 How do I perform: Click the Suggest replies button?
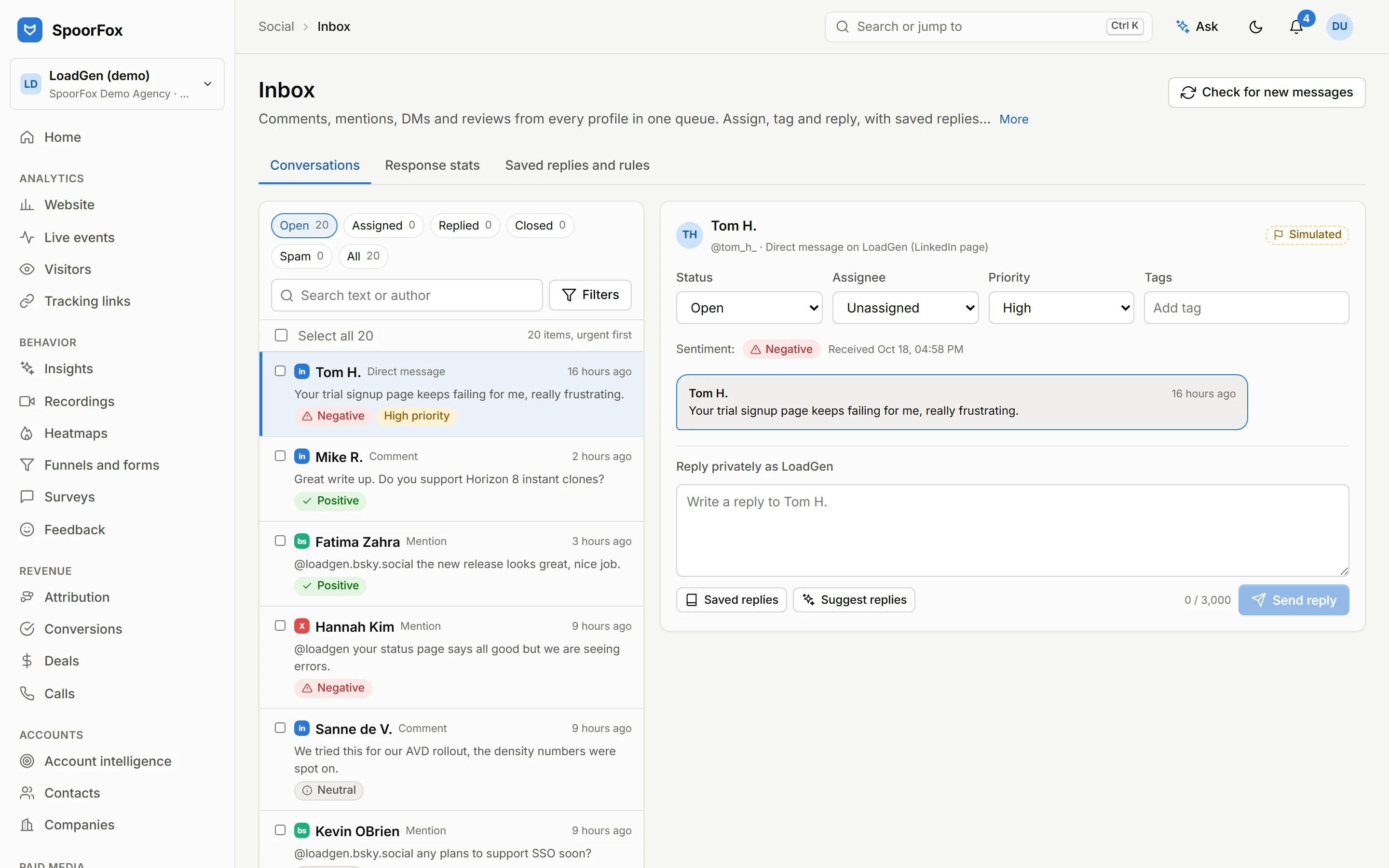[854, 600]
